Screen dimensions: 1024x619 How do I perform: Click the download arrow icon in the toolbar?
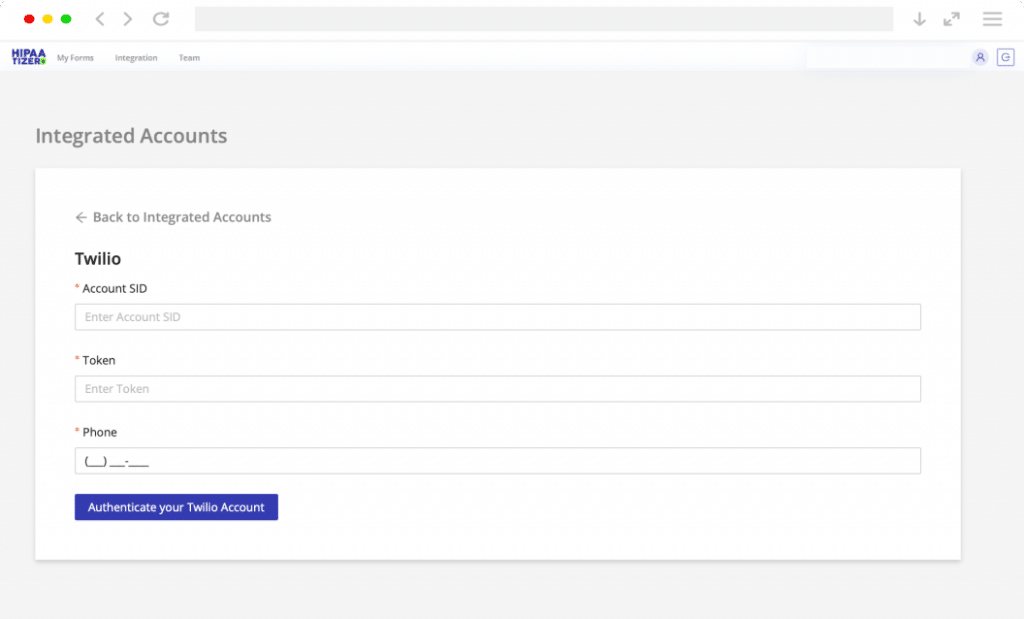[919, 18]
